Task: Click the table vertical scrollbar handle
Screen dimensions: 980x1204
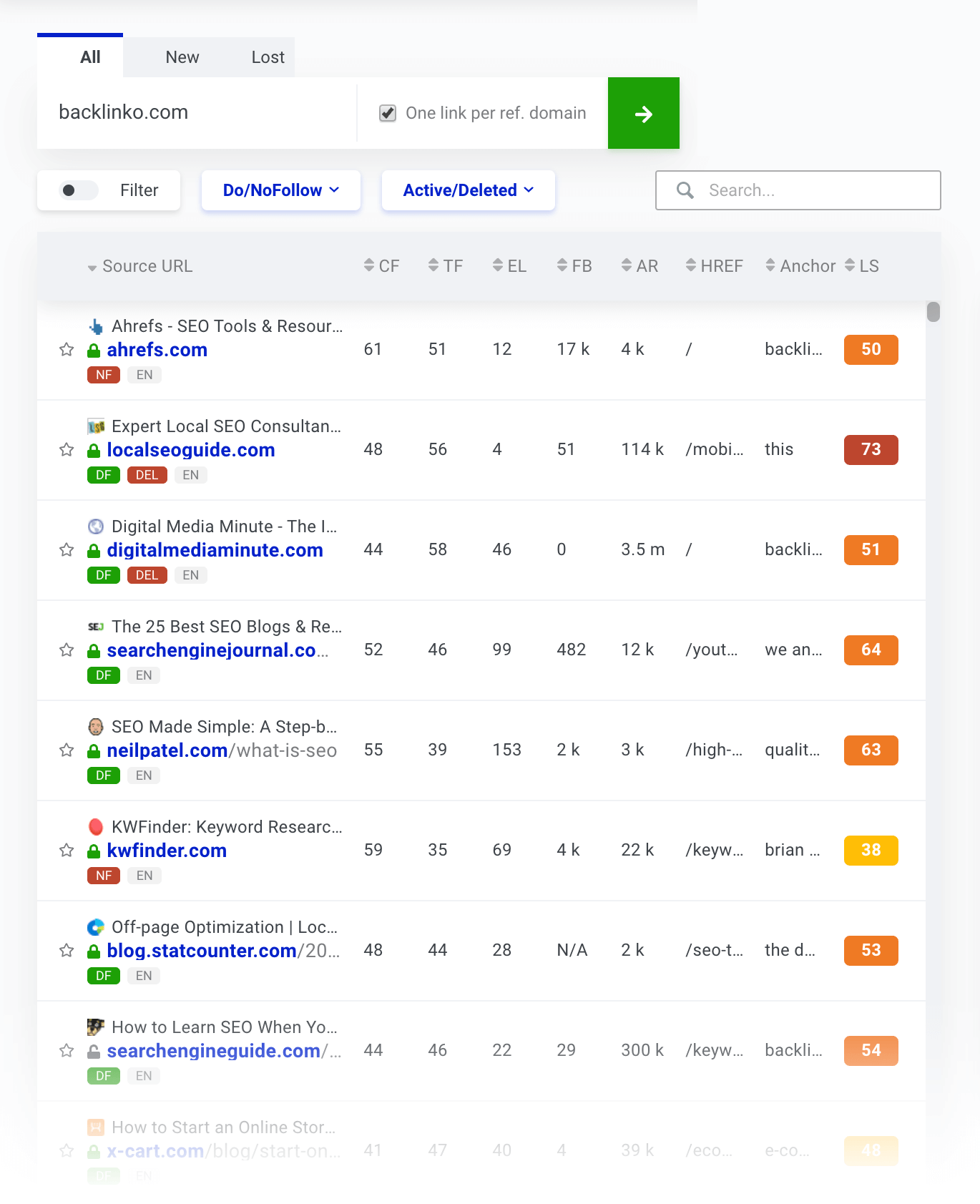Action: pyautogui.click(x=934, y=312)
